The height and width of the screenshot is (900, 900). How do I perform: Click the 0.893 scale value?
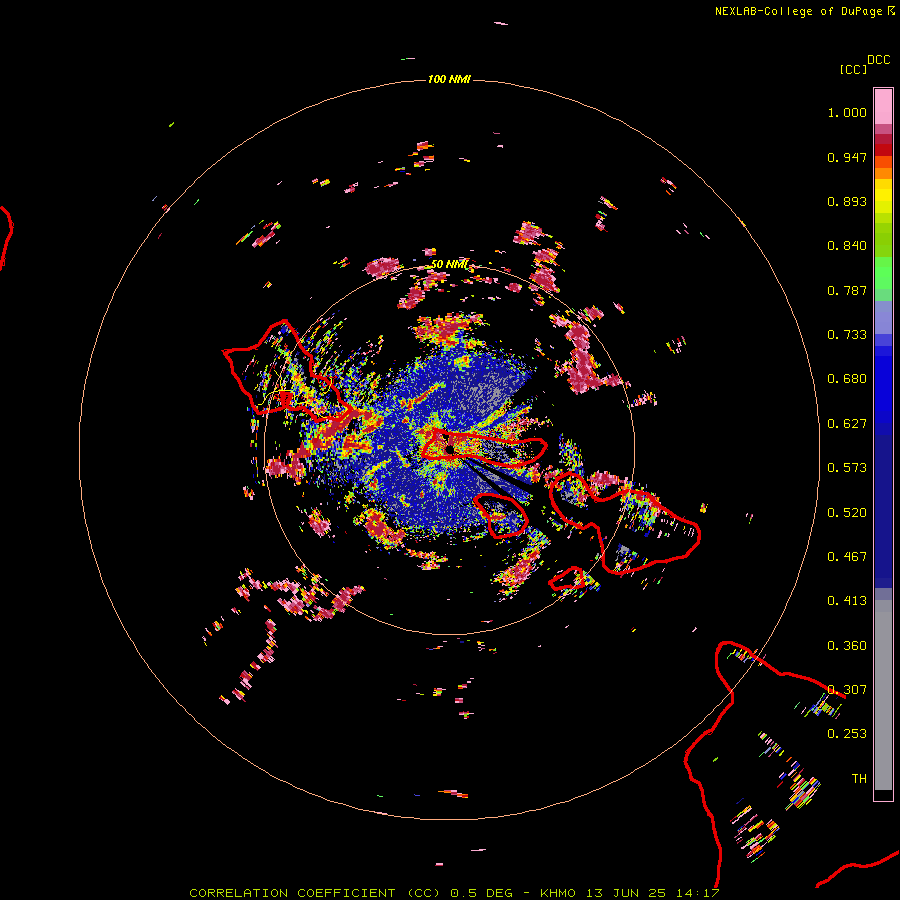click(x=847, y=201)
